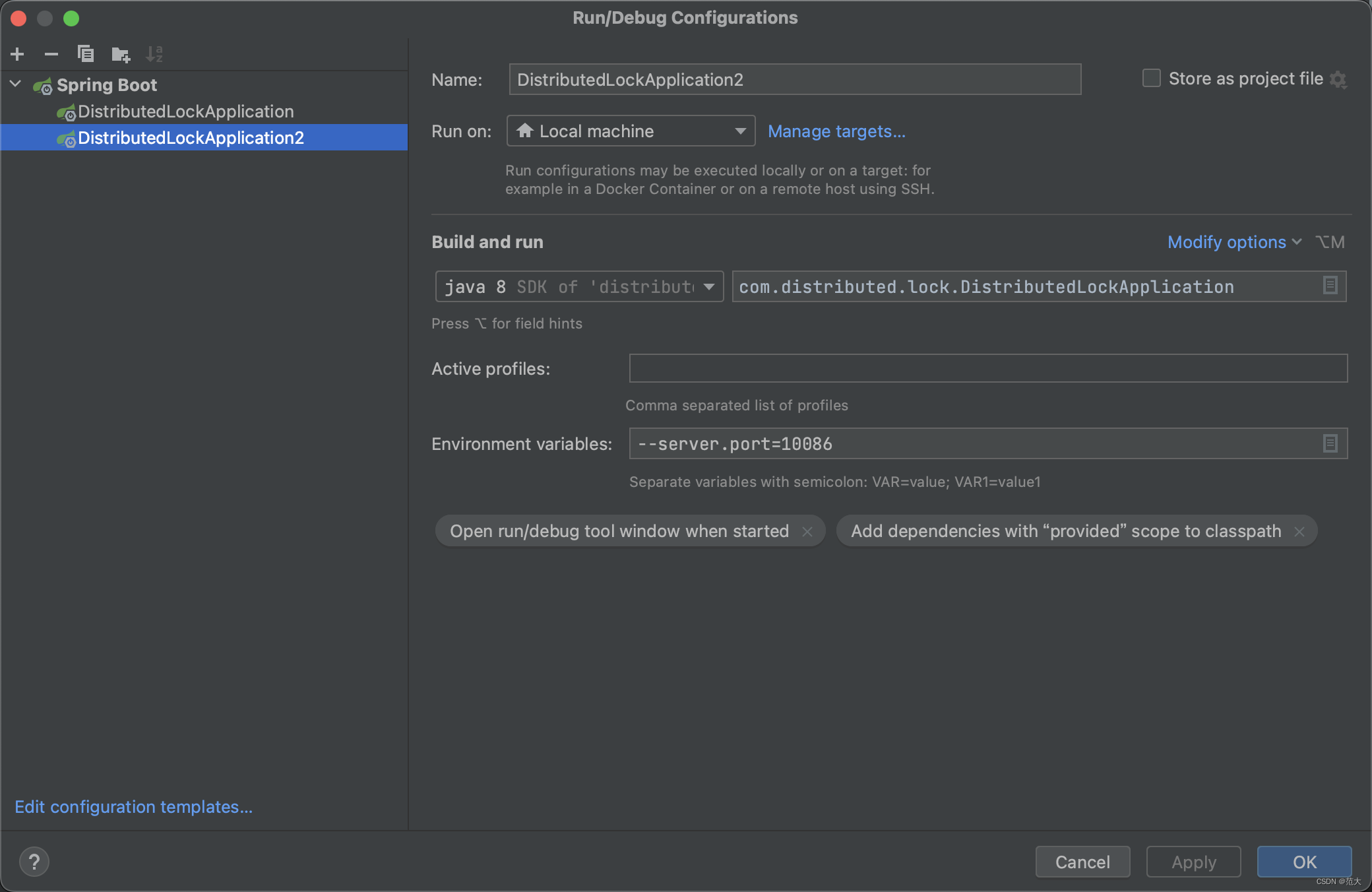
Task: Collapse the Spring Boot tree node
Action: tap(16, 84)
